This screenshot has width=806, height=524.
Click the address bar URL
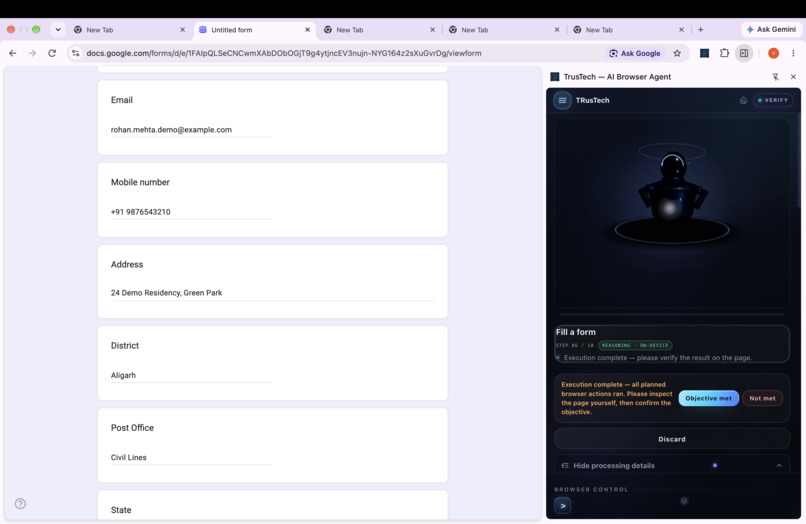pyautogui.click(x=284, y=53)
